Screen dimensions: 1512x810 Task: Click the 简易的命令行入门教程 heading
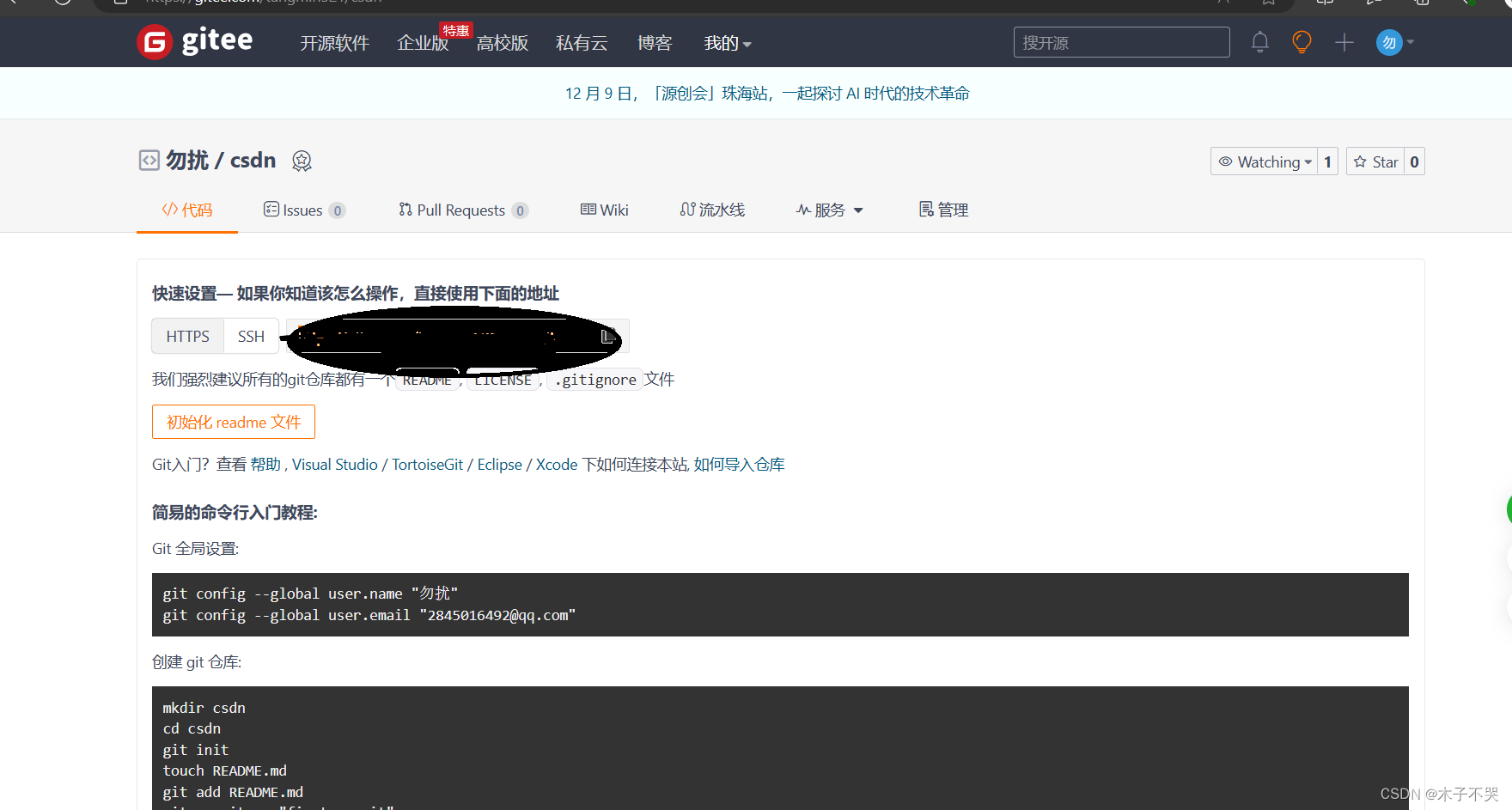[235, 512]
